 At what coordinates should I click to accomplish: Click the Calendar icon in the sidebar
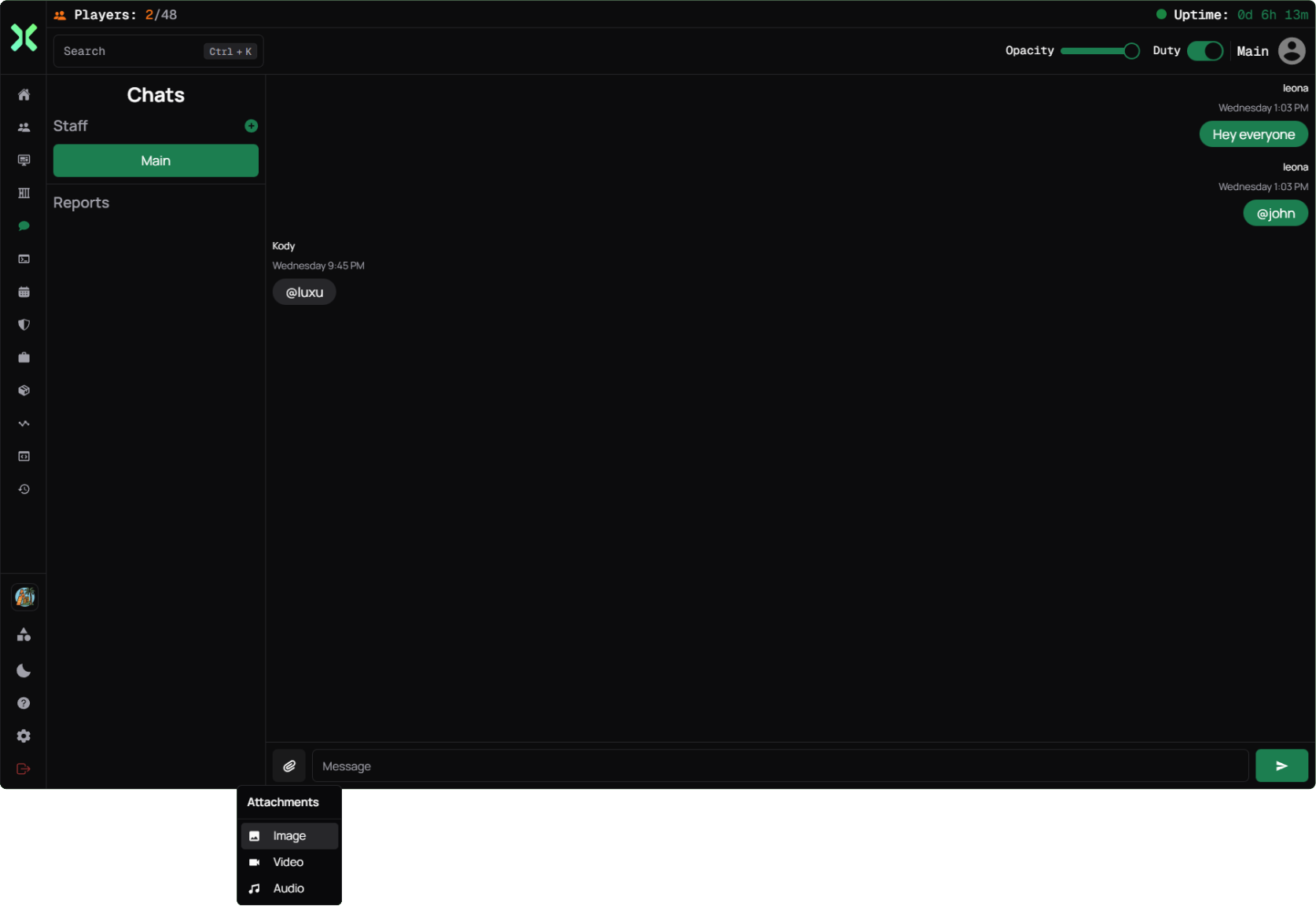[24, 292]
